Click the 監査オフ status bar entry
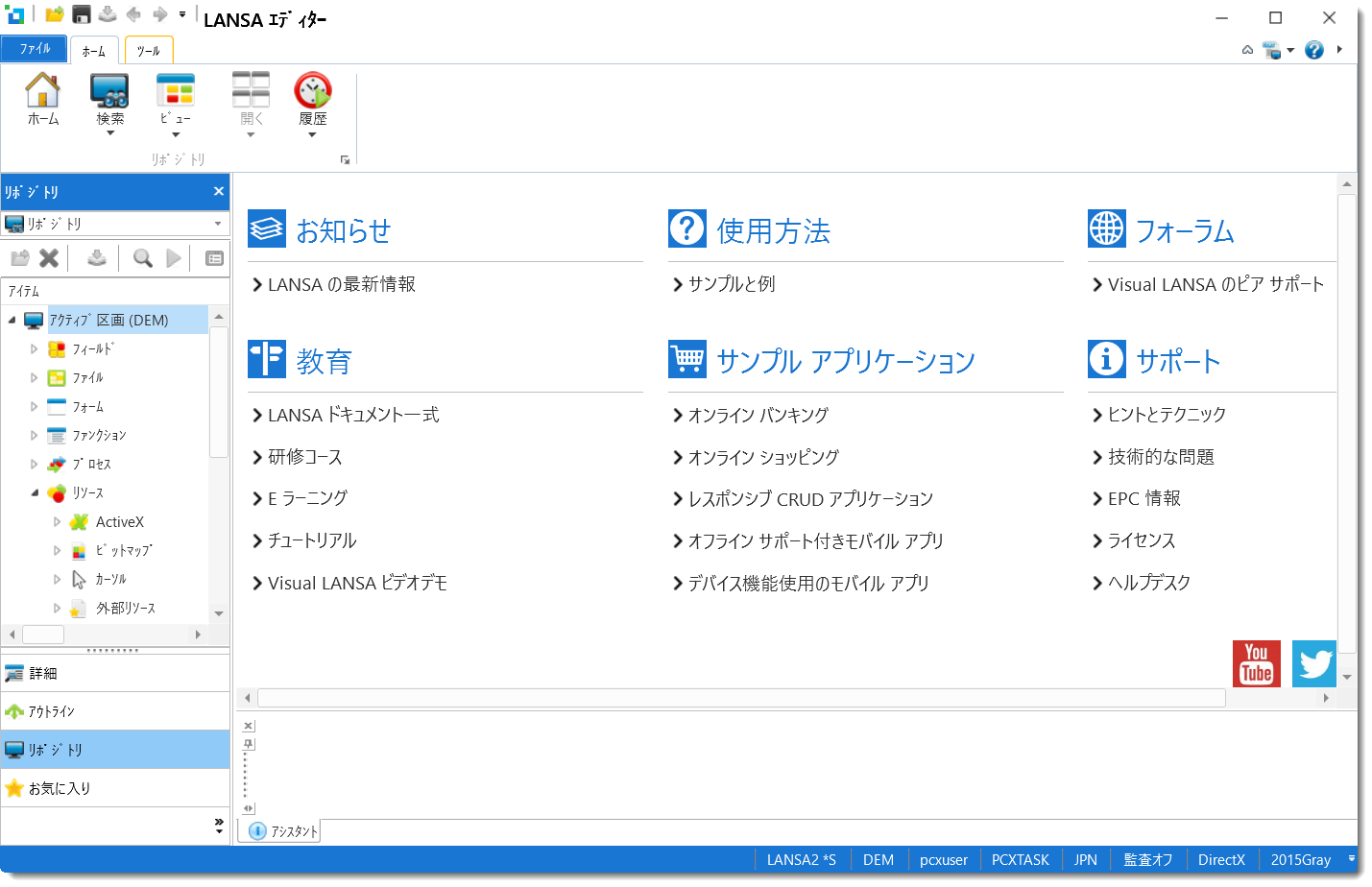The image size is (1372, 887). tap(1148, 860)
